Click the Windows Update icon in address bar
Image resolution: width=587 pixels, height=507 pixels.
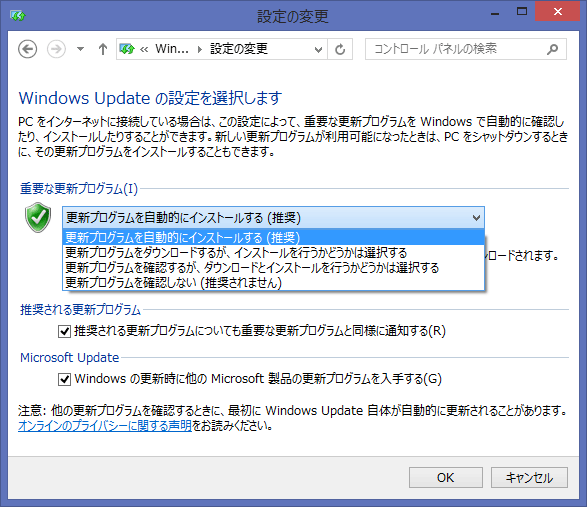click(127, 49)
